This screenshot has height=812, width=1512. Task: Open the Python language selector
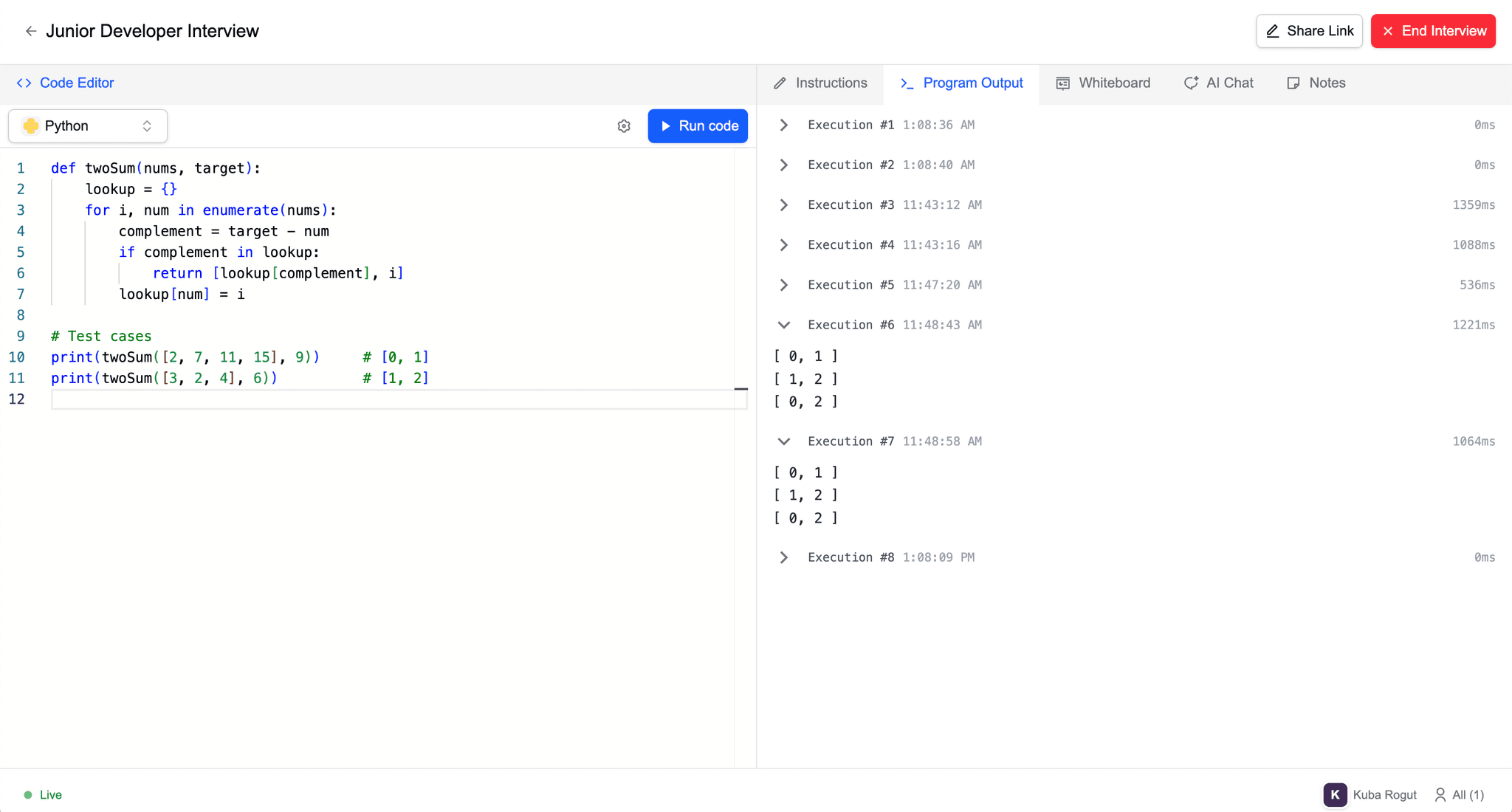pos(88,125)
